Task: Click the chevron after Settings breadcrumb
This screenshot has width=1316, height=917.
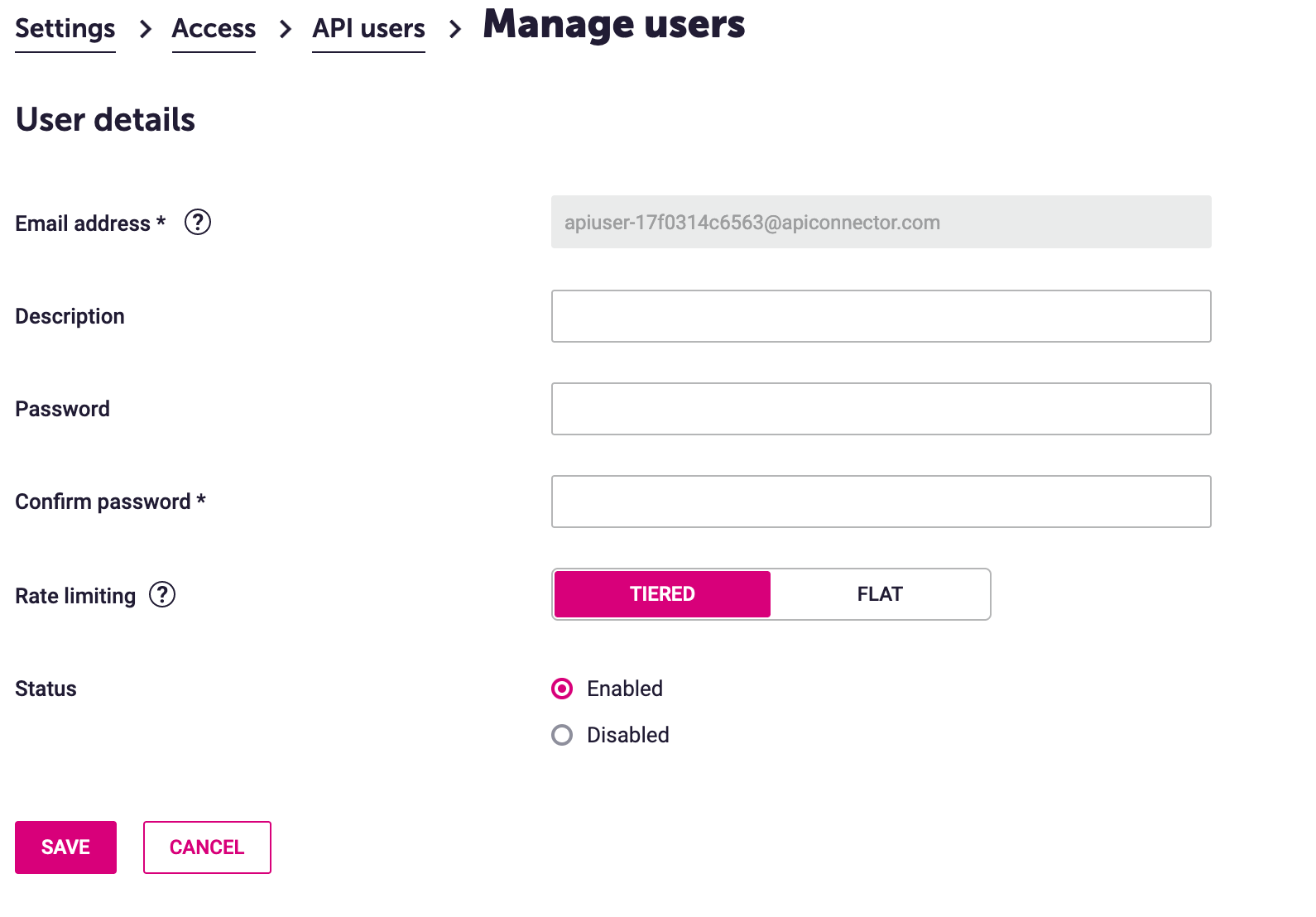Action: click(146, 29)
